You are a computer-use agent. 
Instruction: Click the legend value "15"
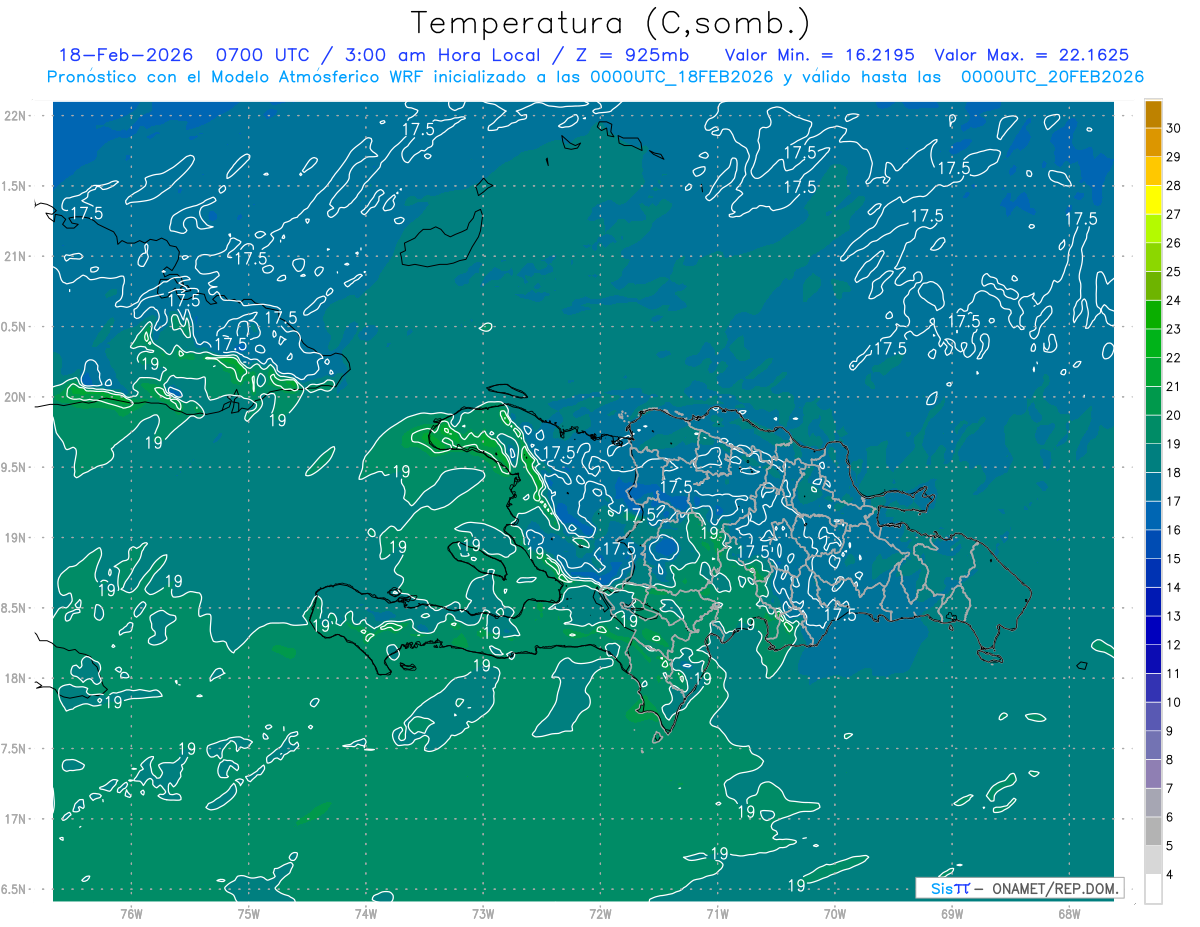pyautogui.click(x=1174, y=559)
